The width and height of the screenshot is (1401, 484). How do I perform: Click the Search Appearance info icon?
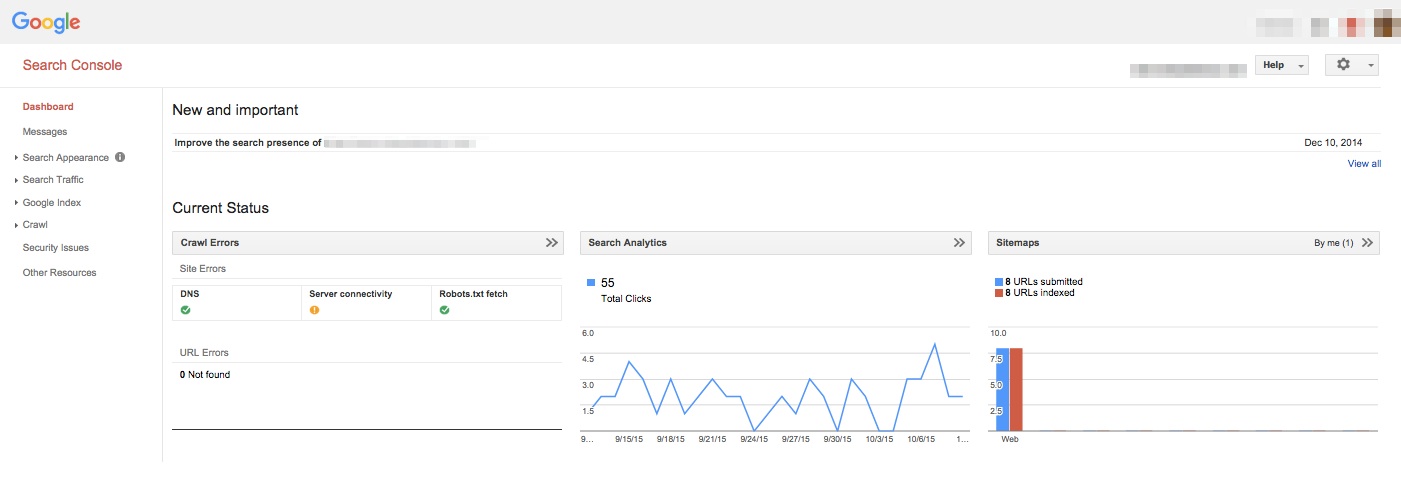click(120, 157)
